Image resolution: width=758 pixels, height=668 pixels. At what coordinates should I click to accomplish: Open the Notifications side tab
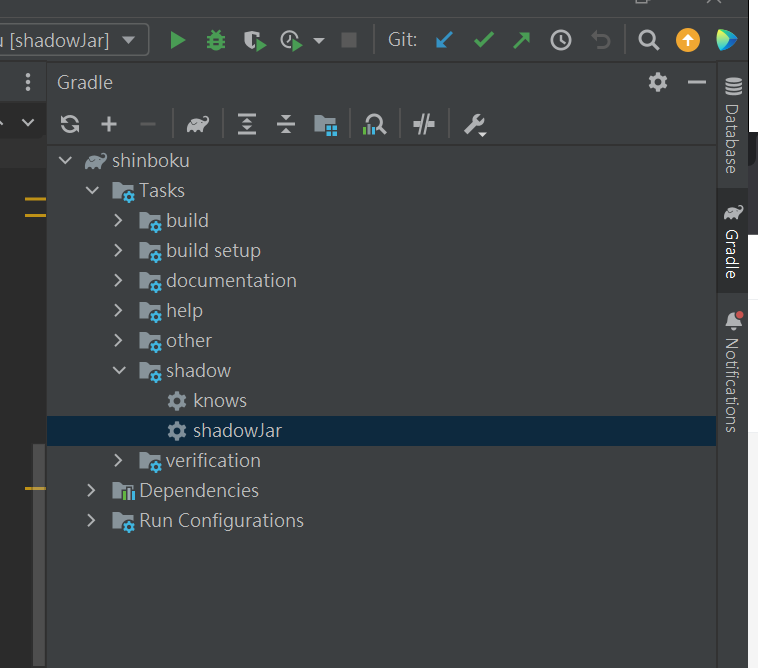click(733, 372)
